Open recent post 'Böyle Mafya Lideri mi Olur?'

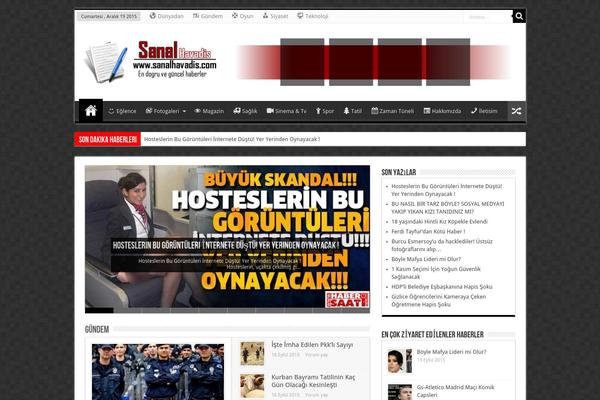426,259
